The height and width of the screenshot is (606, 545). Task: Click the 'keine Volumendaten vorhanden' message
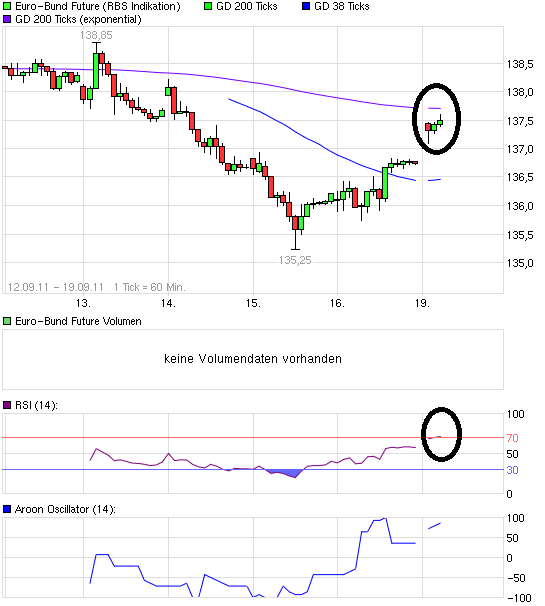tap(253, 359)
